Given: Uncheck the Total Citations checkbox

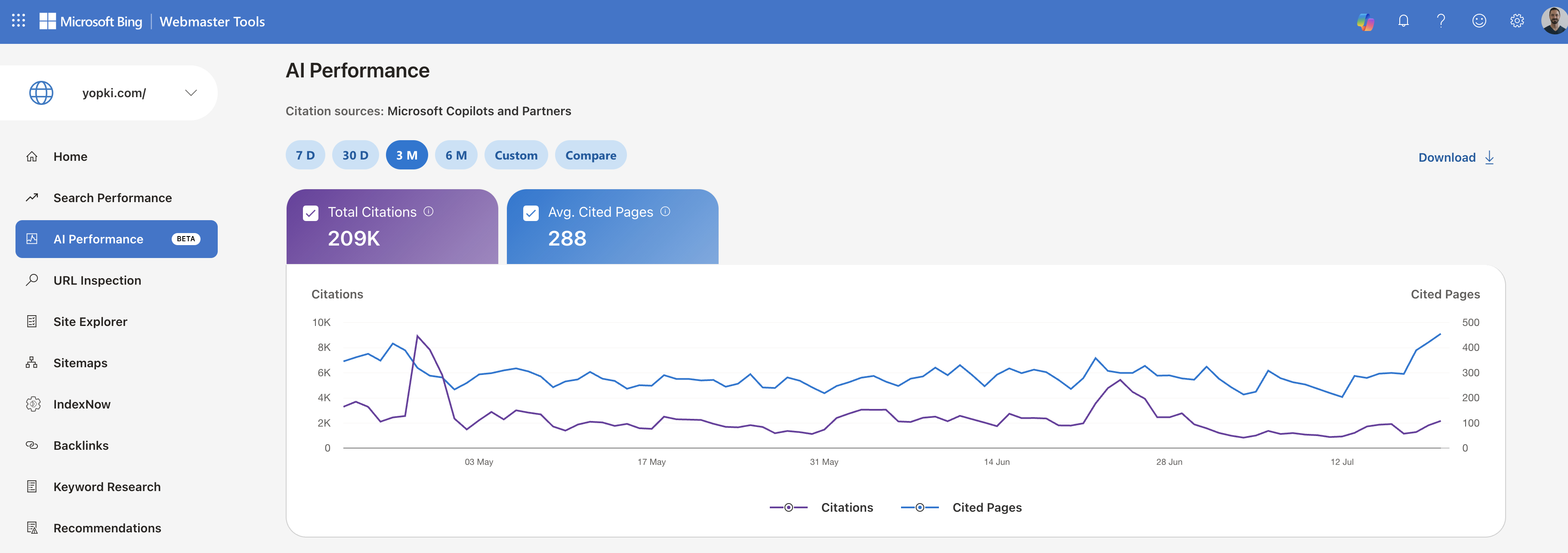Looking at the screenshot, I should tap(310, 213).
